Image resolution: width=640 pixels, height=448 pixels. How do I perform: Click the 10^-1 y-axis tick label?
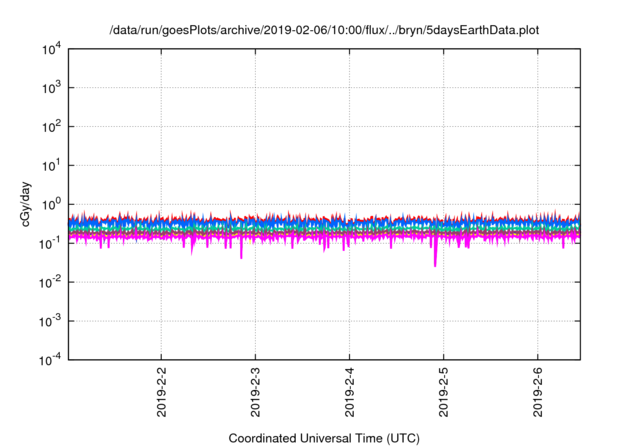click(50, 244)
